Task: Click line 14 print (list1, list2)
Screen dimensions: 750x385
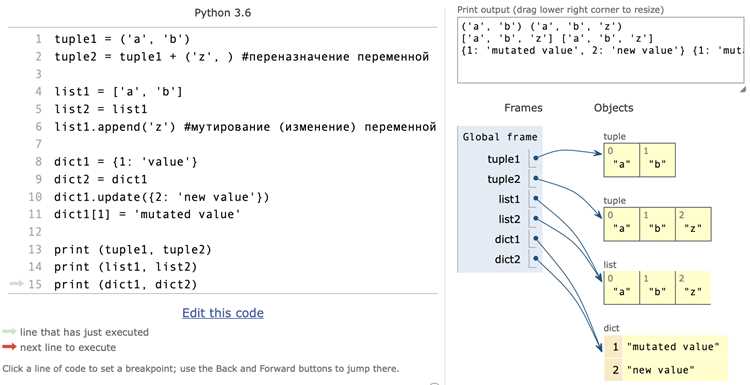Action: pos(125,267)
